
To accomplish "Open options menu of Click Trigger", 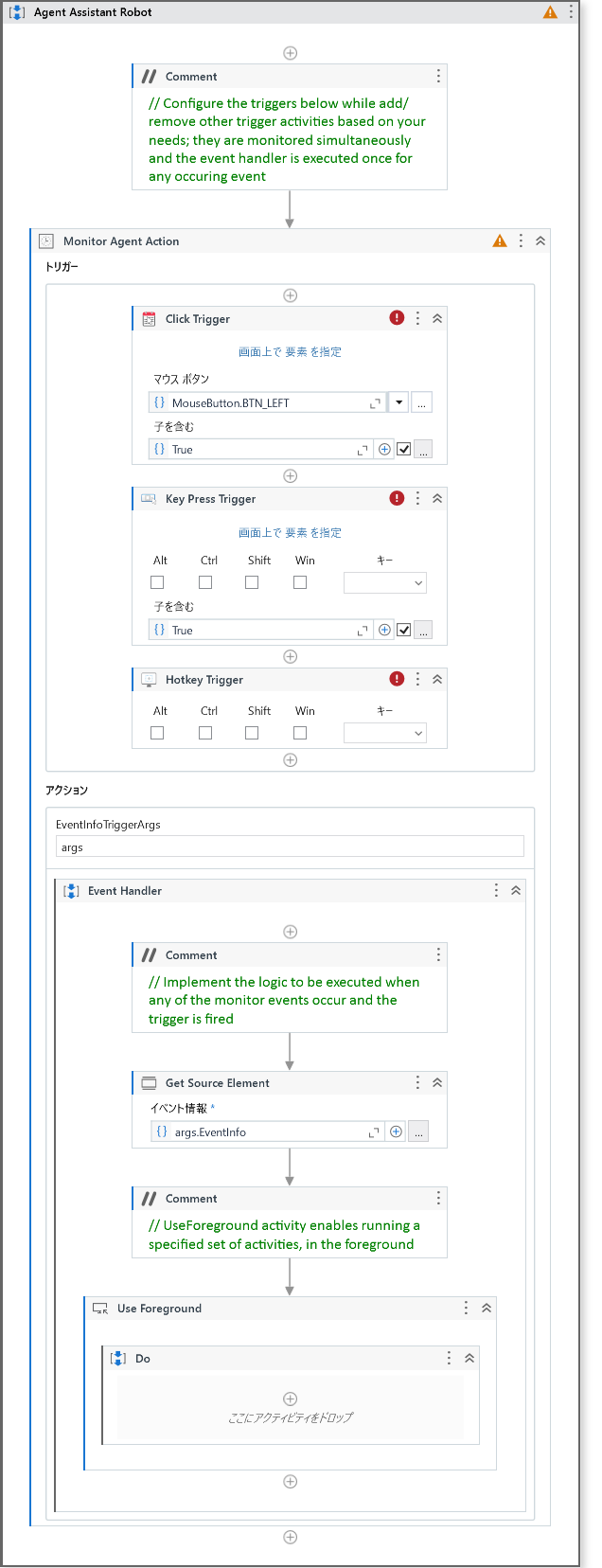I will [417, 318].
